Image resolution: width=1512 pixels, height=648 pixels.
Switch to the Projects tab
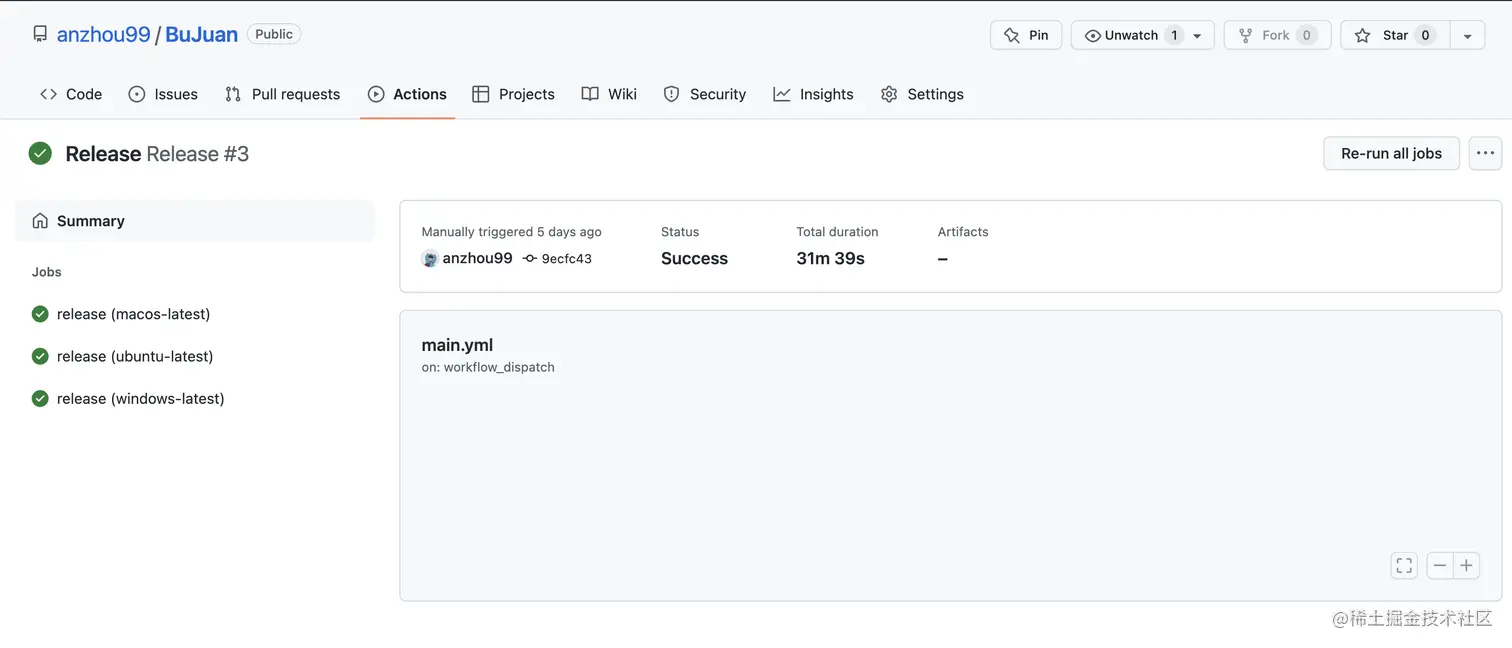click(513, 94)
